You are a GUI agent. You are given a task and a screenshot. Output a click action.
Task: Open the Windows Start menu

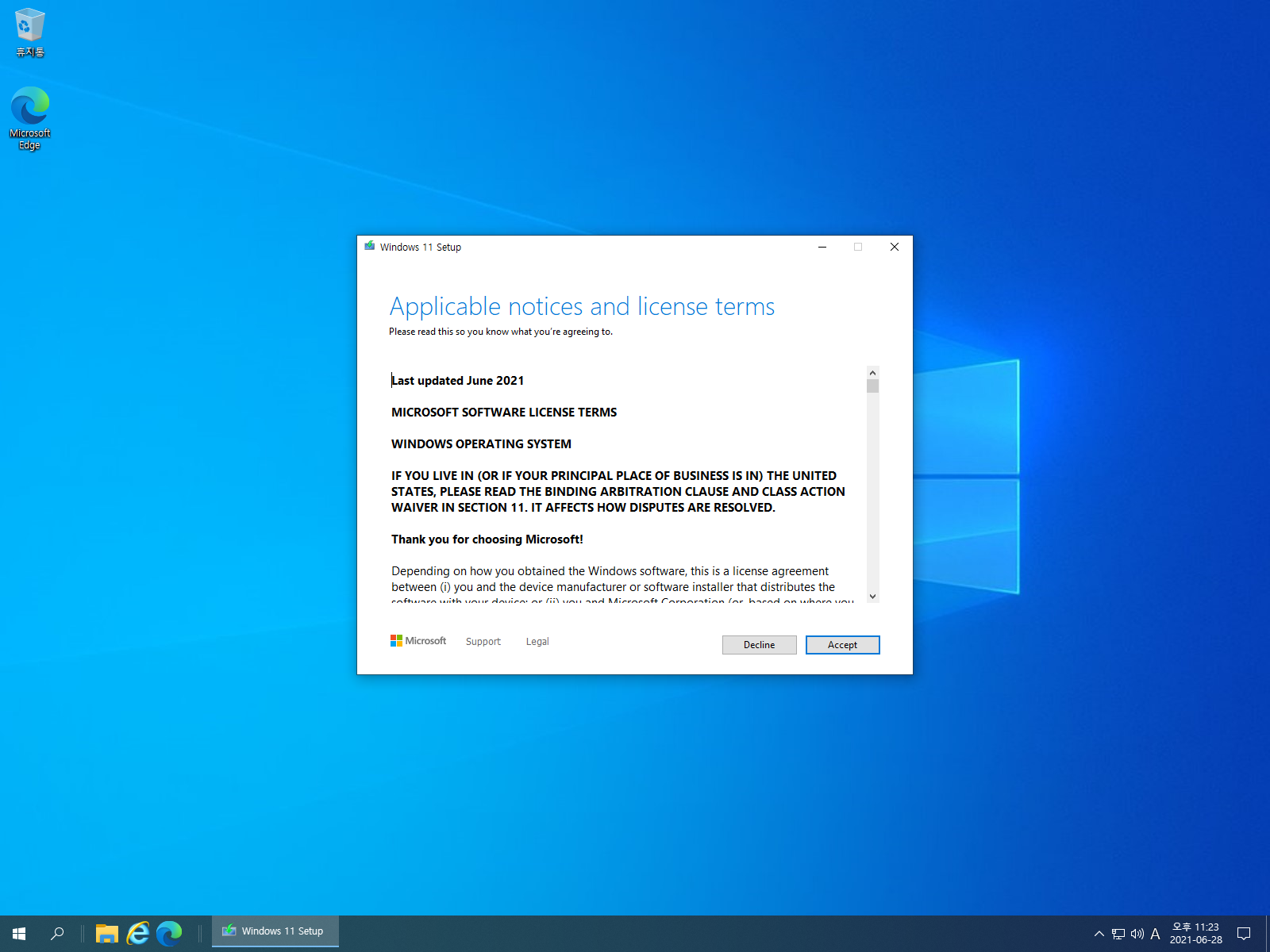click(x=19, y=934)
